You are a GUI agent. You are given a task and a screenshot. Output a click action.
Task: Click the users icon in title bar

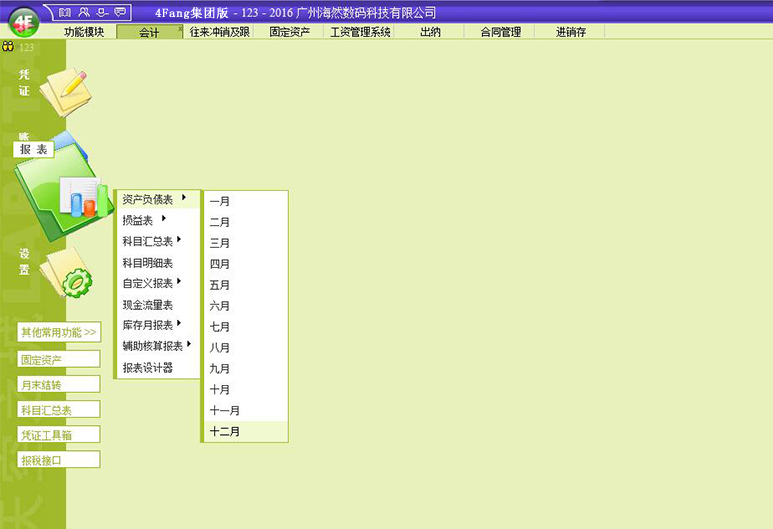[x=84, y=12]
